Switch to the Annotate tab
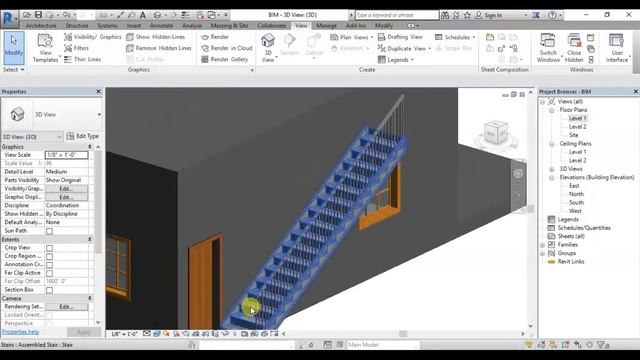This screenshot has width=640, height=360. coord(162,25)
